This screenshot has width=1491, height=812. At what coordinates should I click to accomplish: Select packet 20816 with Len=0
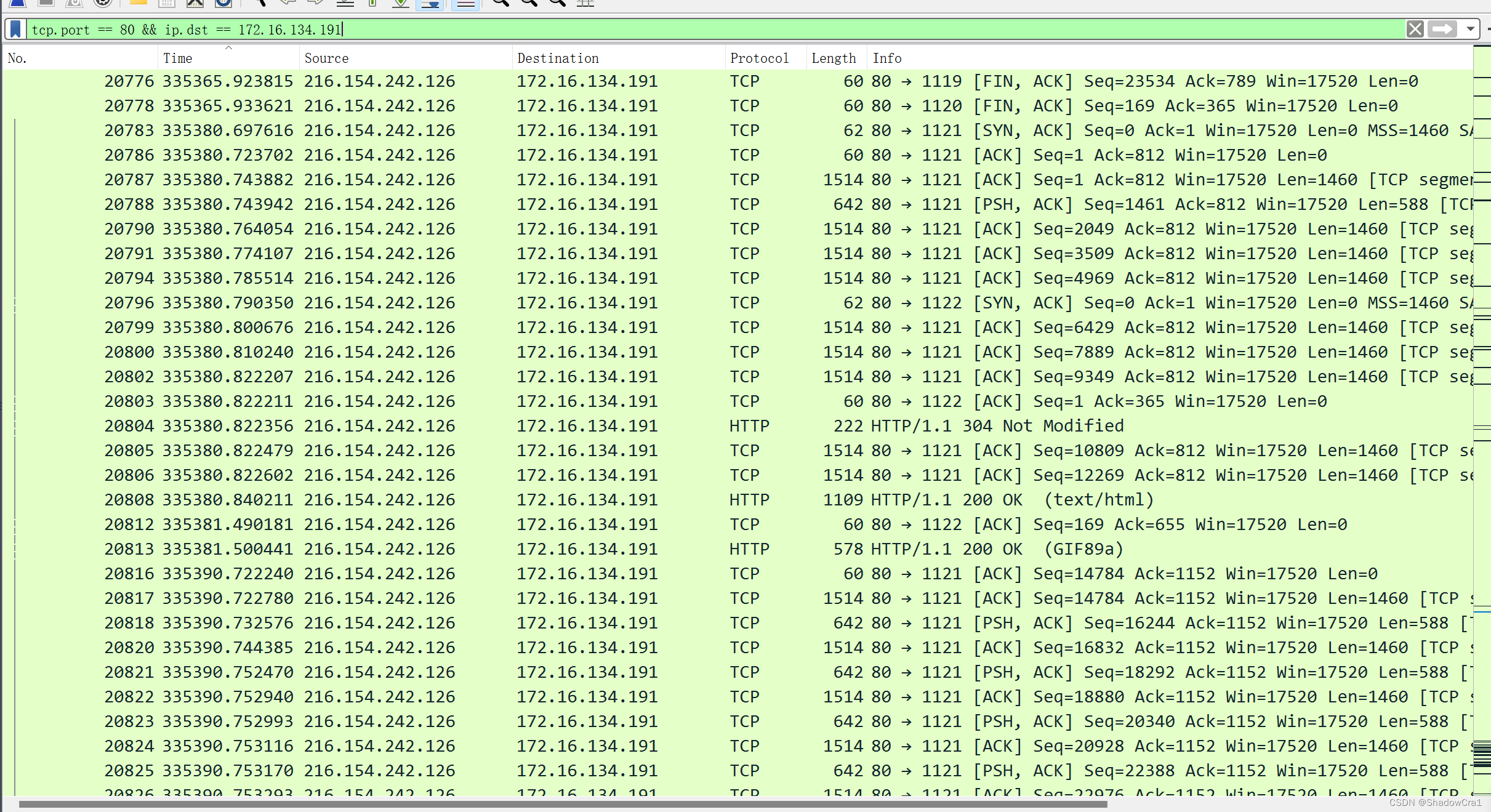[x=737, y=574]
